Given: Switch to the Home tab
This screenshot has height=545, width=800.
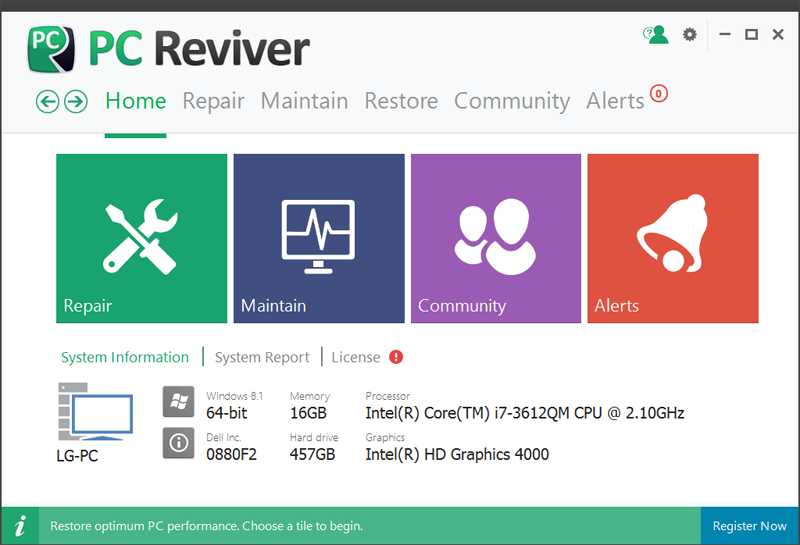Looking at the screenshot, I should [136, 101].
